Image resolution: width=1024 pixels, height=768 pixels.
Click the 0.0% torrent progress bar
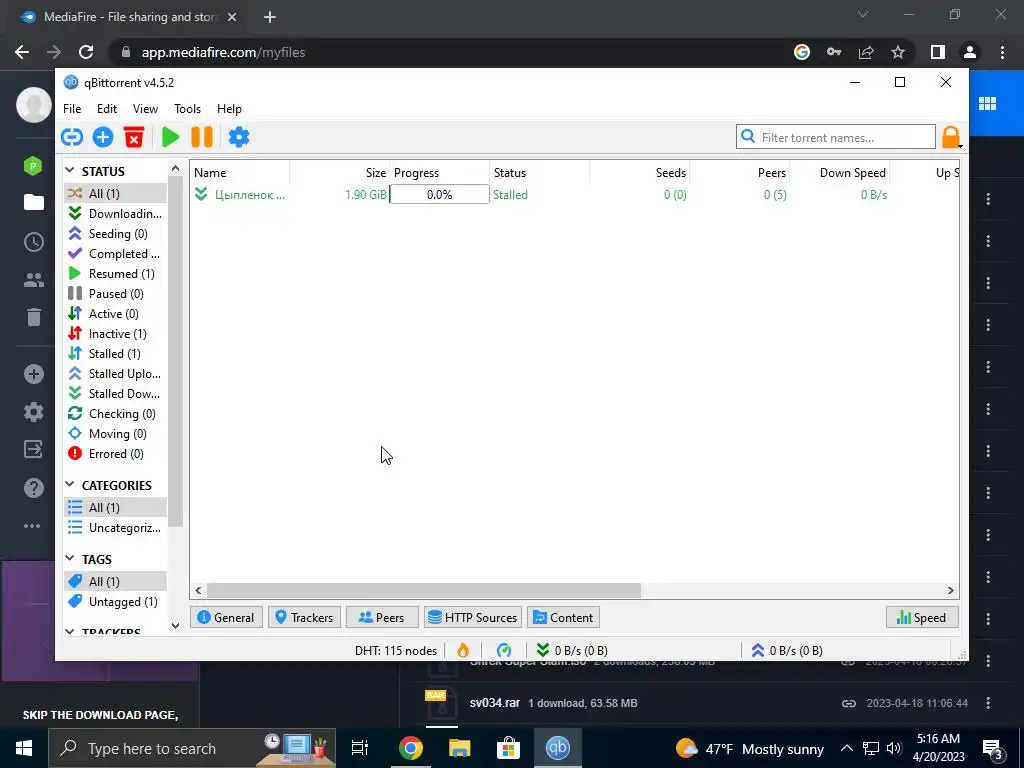[x=440, y=195]
